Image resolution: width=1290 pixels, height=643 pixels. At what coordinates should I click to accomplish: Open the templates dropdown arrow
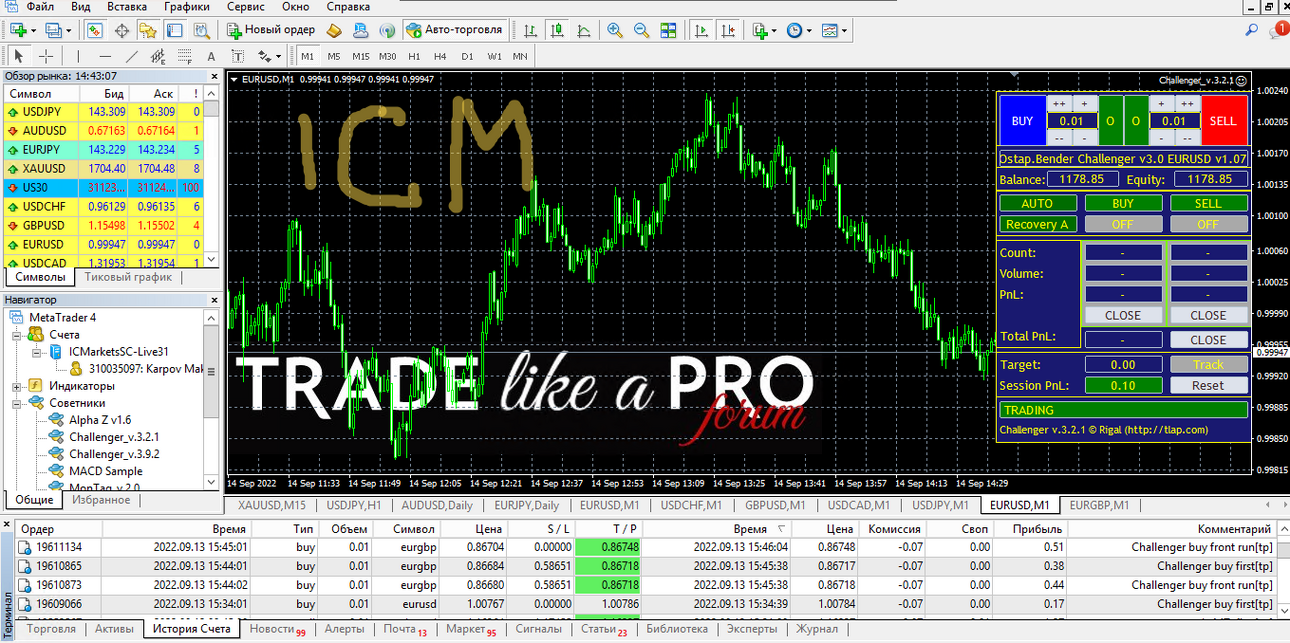point(845,30)
